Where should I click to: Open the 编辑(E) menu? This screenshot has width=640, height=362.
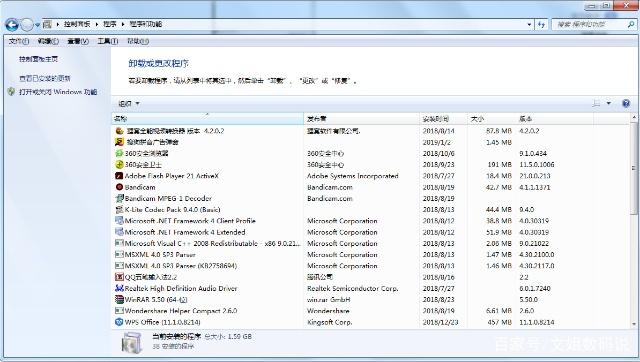[48, 41]
